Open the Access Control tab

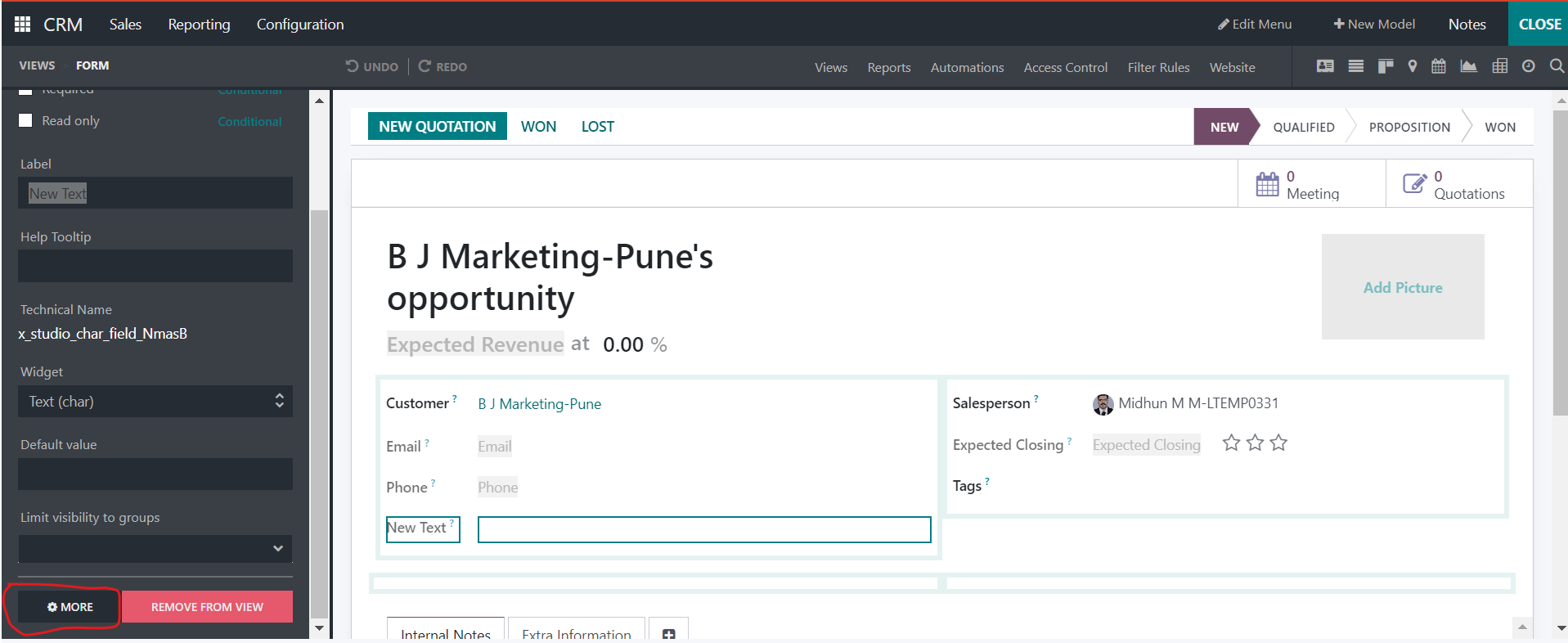coord(1065,67)
